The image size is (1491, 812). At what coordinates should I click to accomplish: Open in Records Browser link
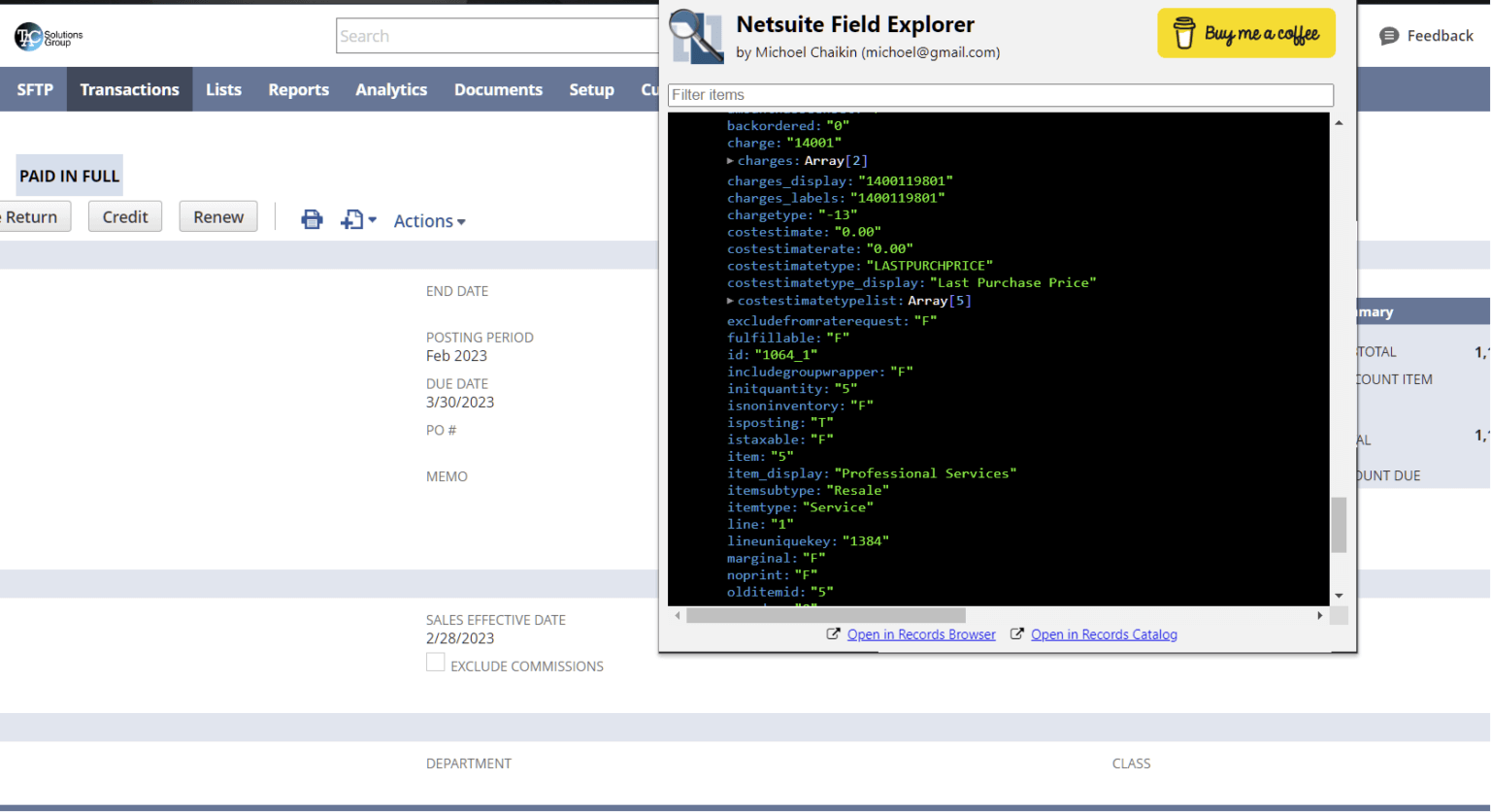click(x=920, y=634)
